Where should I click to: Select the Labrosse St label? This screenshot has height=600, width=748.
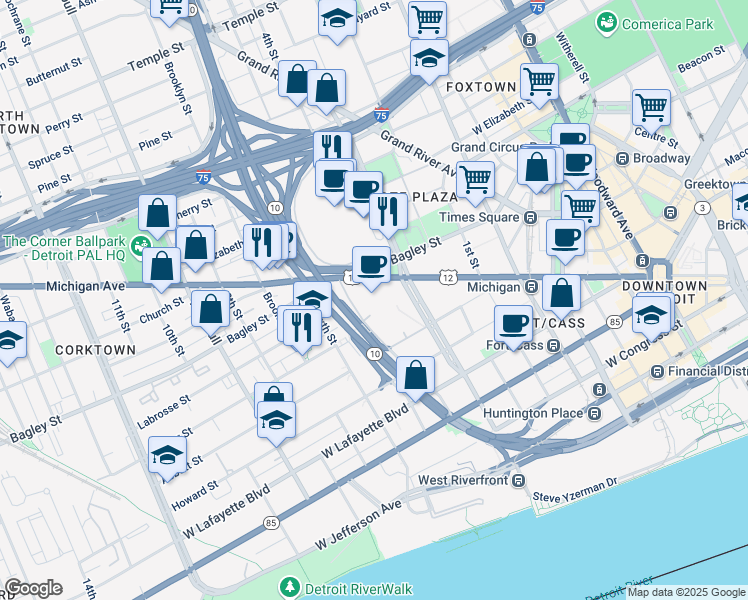coord(164,412)
